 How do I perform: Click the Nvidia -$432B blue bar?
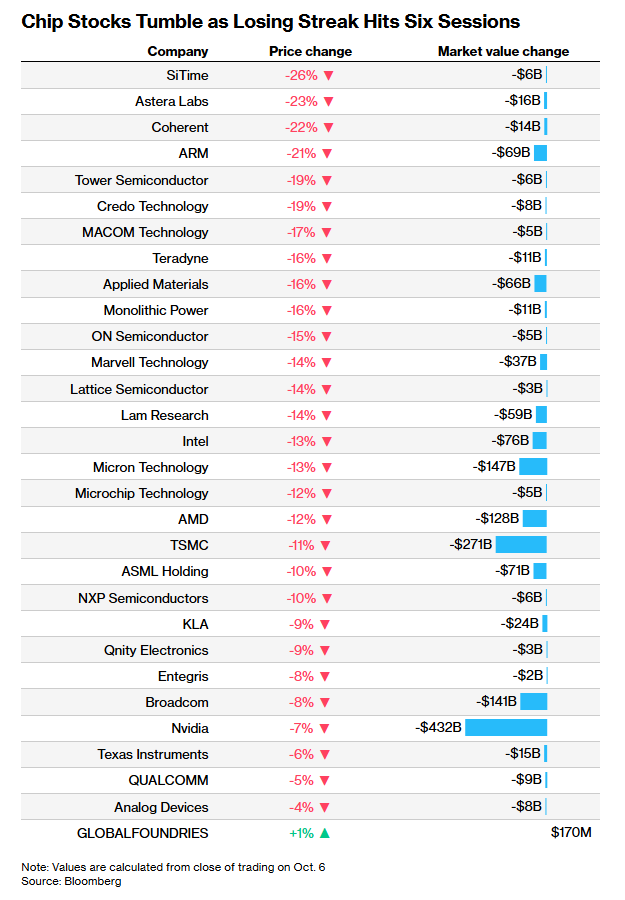click(x=506, y=728)
